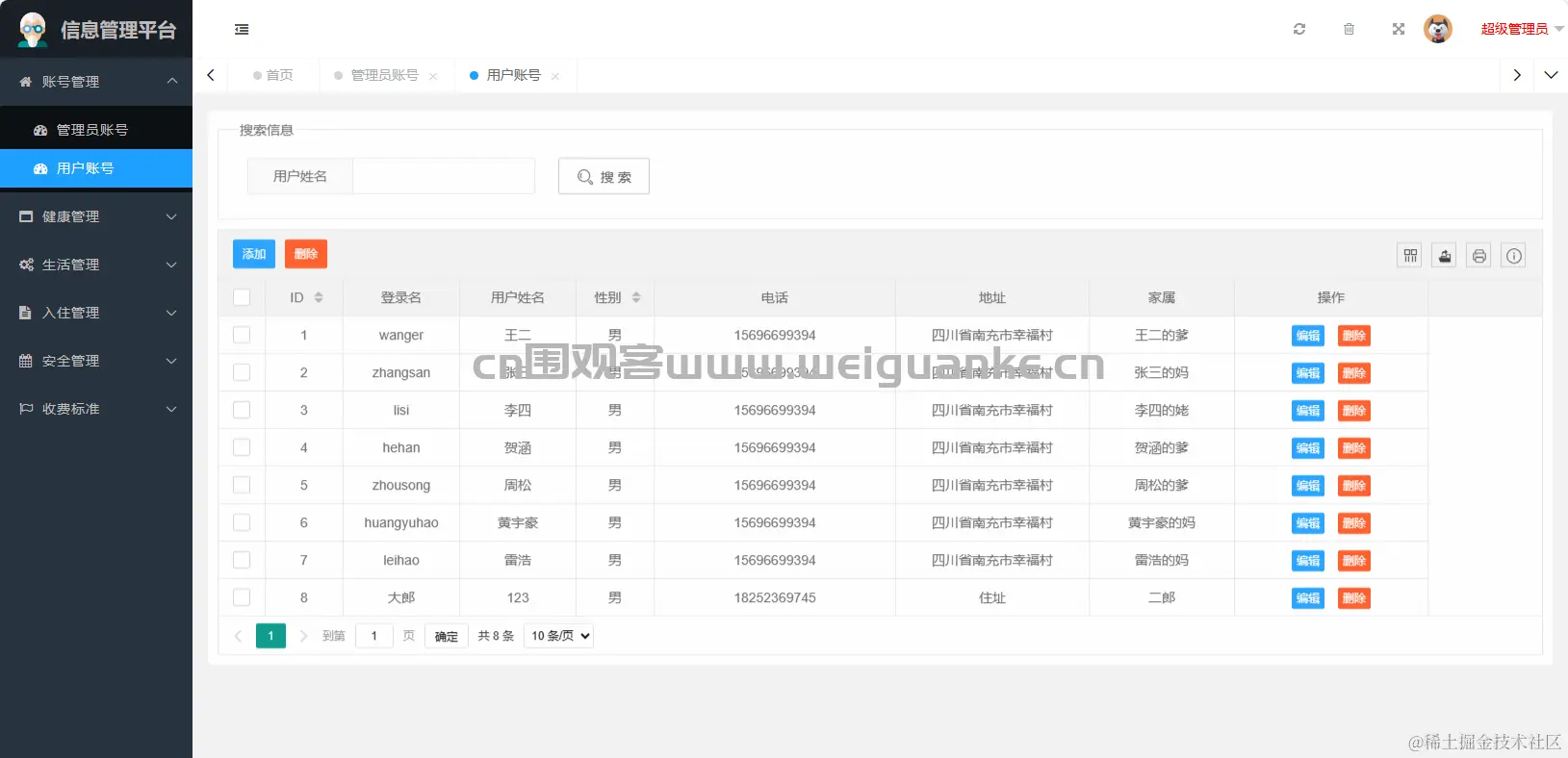Click the page number jump input

374,636
